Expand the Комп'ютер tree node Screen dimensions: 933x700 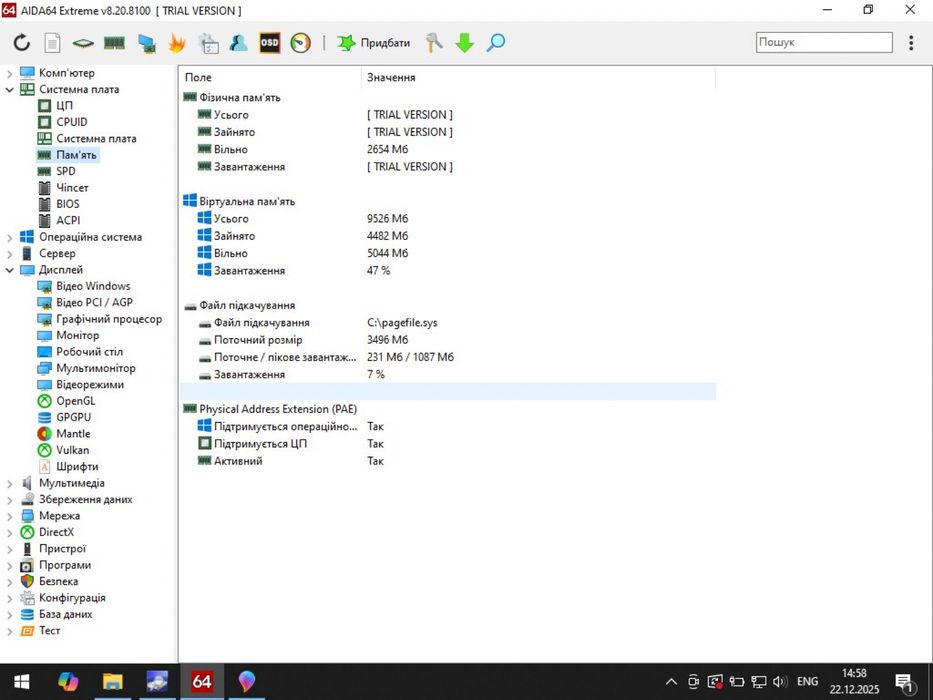click(x=10, y=73)
